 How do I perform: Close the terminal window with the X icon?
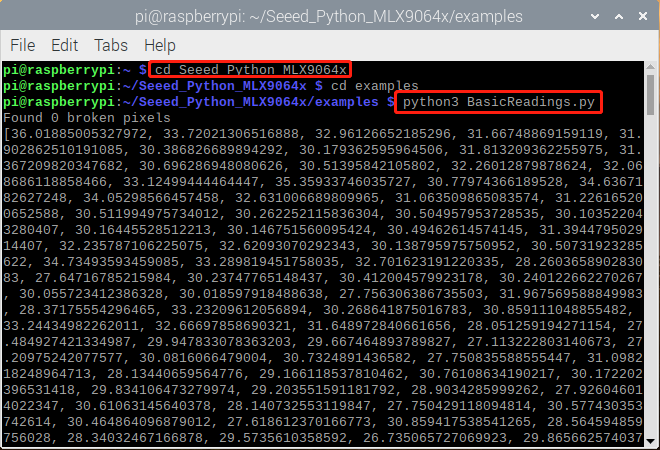point(643,16)
